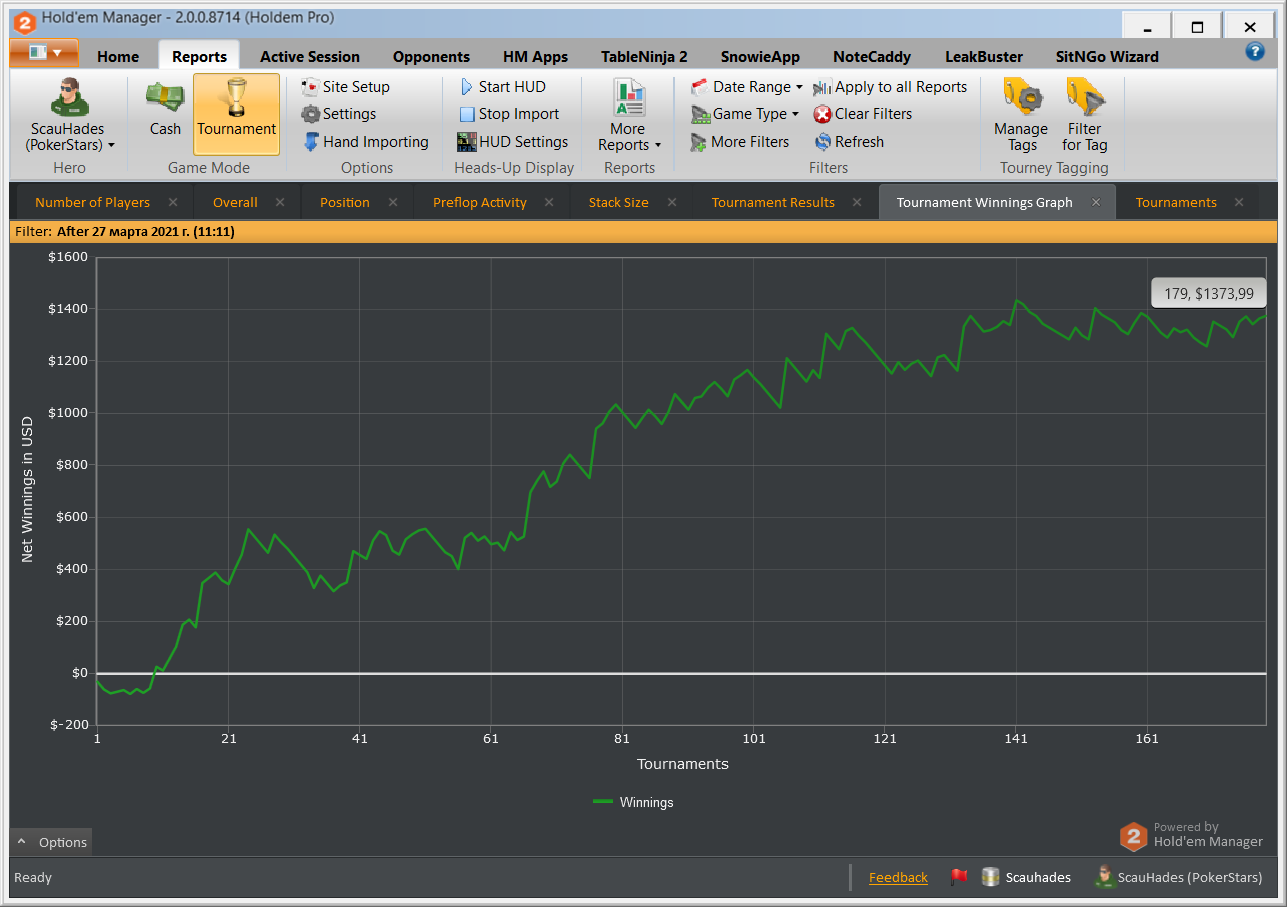The height and width of the screenshot is (907, 1287).
Task: Click Filter for Tag icon
Action: [x=1085, y=97]
